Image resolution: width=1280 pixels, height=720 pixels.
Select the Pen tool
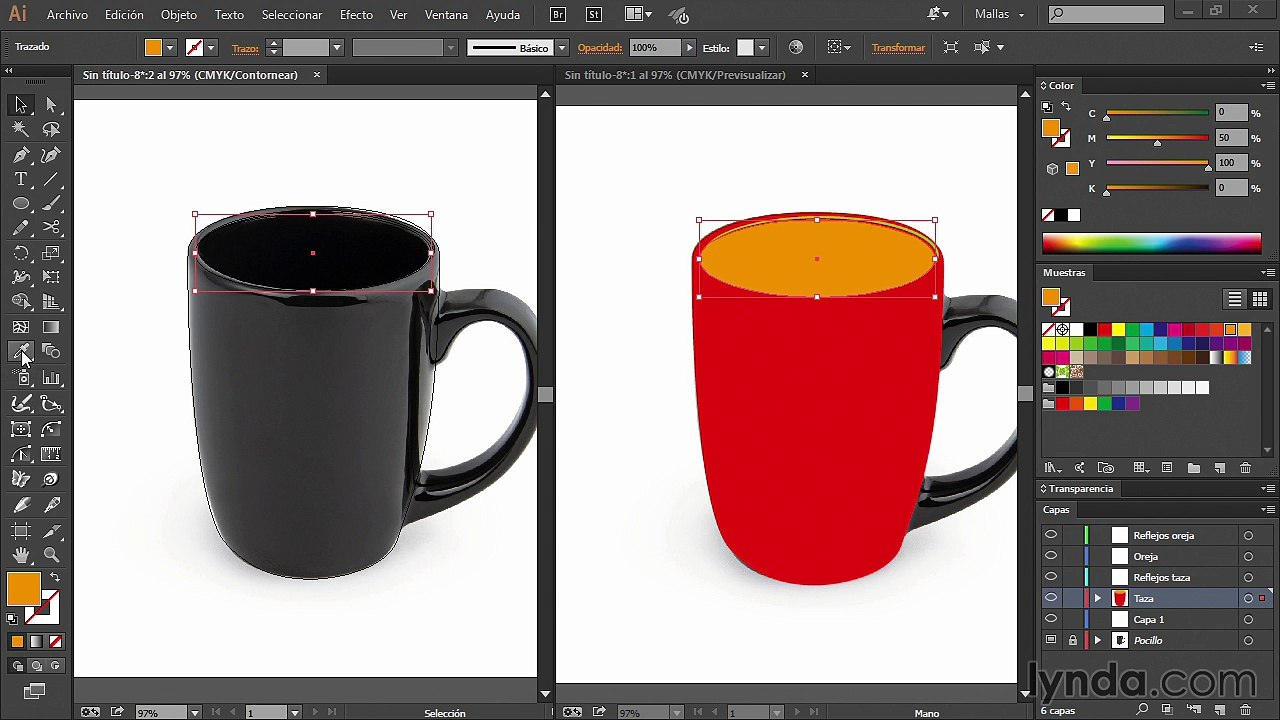pyautogui.click(x=21, y=155)
